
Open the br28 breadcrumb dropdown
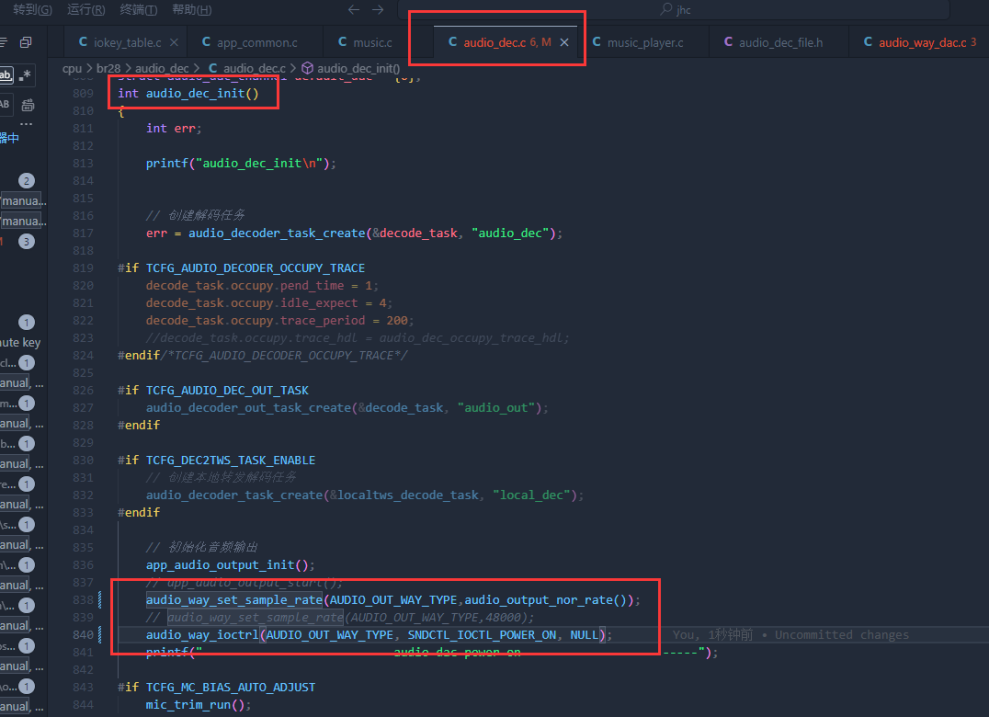(x=108, y=68)
